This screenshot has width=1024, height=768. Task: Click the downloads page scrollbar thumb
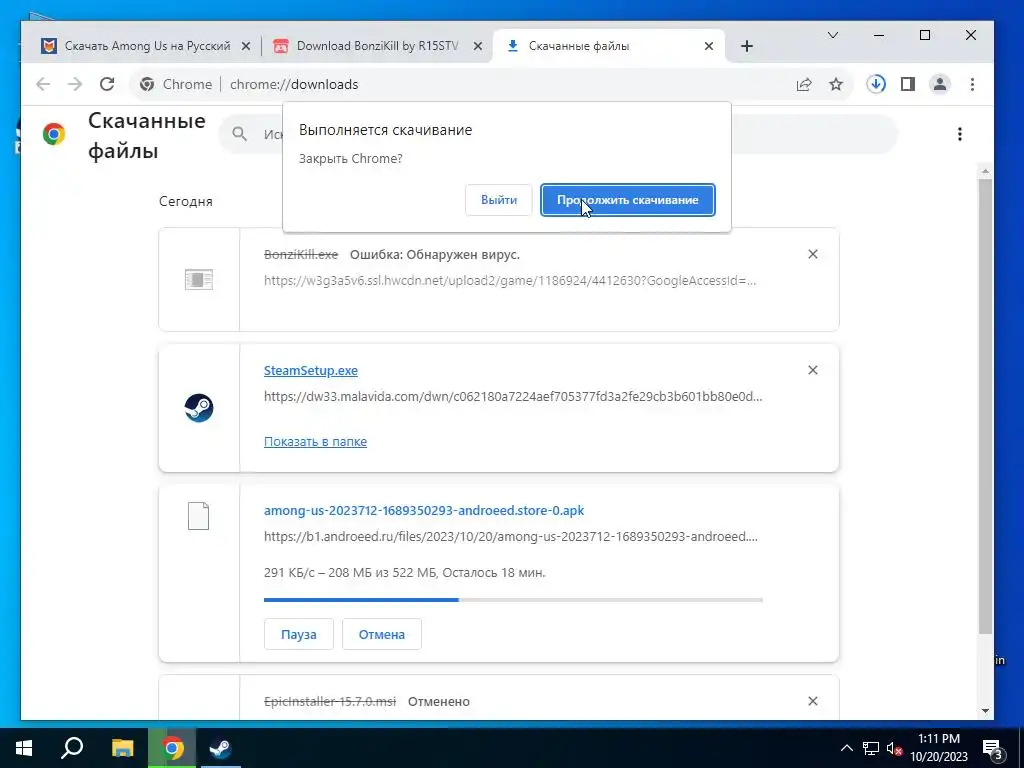985,405
